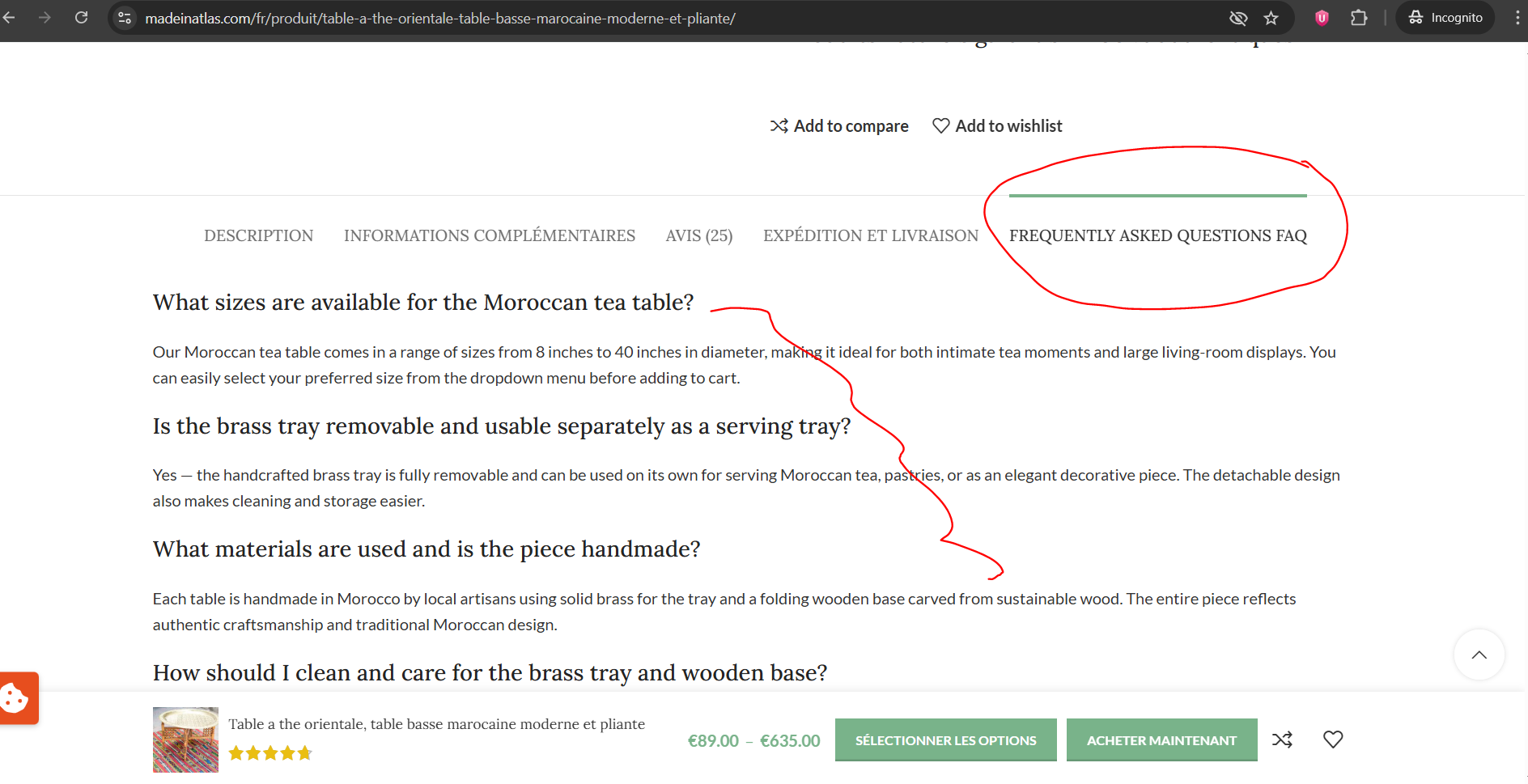Click the Add to compare link

tap(839, 126)
